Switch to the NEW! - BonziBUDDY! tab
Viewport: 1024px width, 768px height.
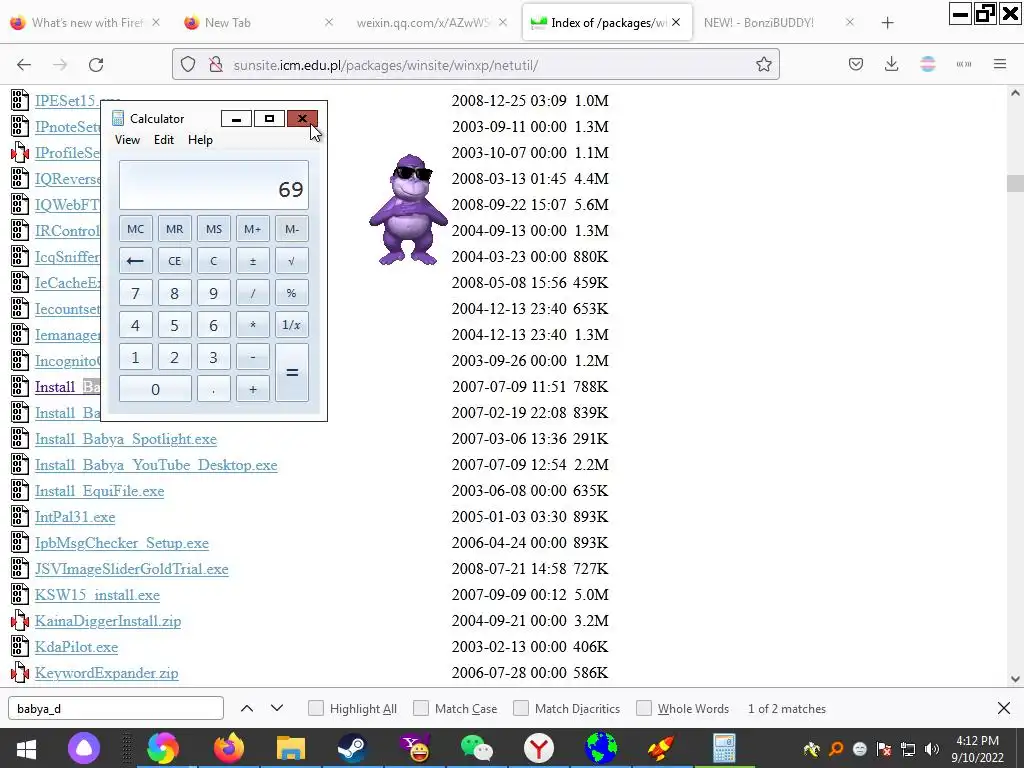click(x=777, y=23)
